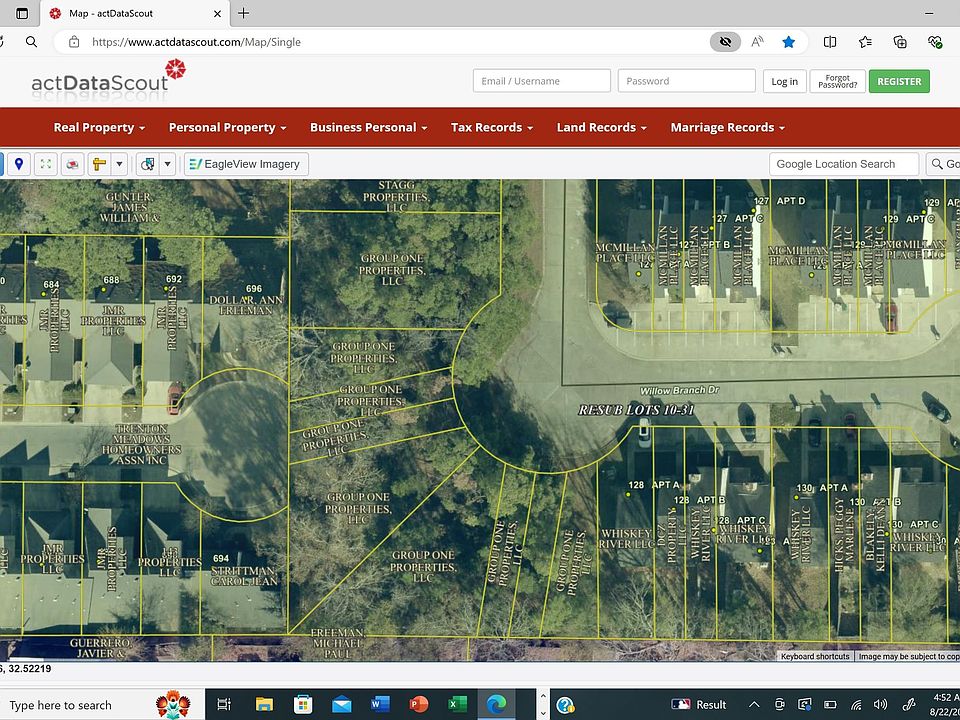Click the RESUB LOTS 10-31 label

[x=636, y=410]
